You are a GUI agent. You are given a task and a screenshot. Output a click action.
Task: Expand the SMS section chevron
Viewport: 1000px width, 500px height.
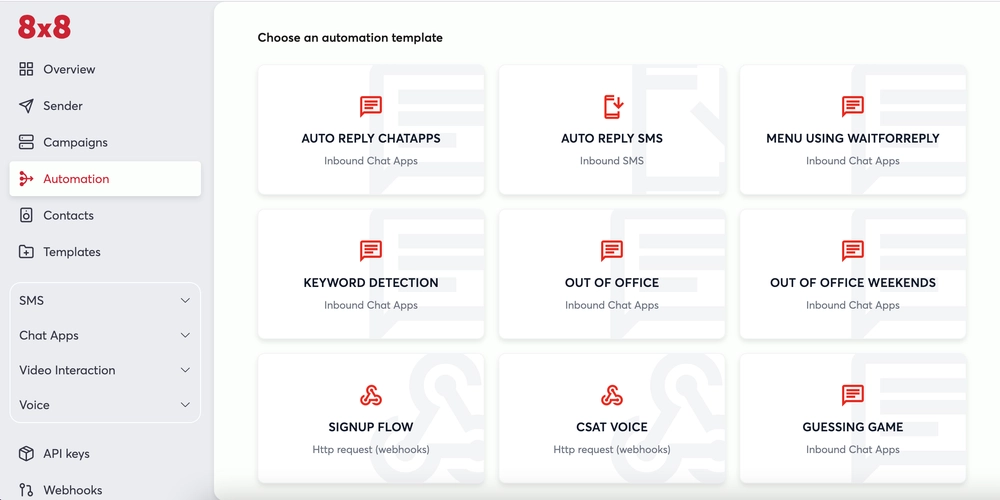[x=185, y=300]
